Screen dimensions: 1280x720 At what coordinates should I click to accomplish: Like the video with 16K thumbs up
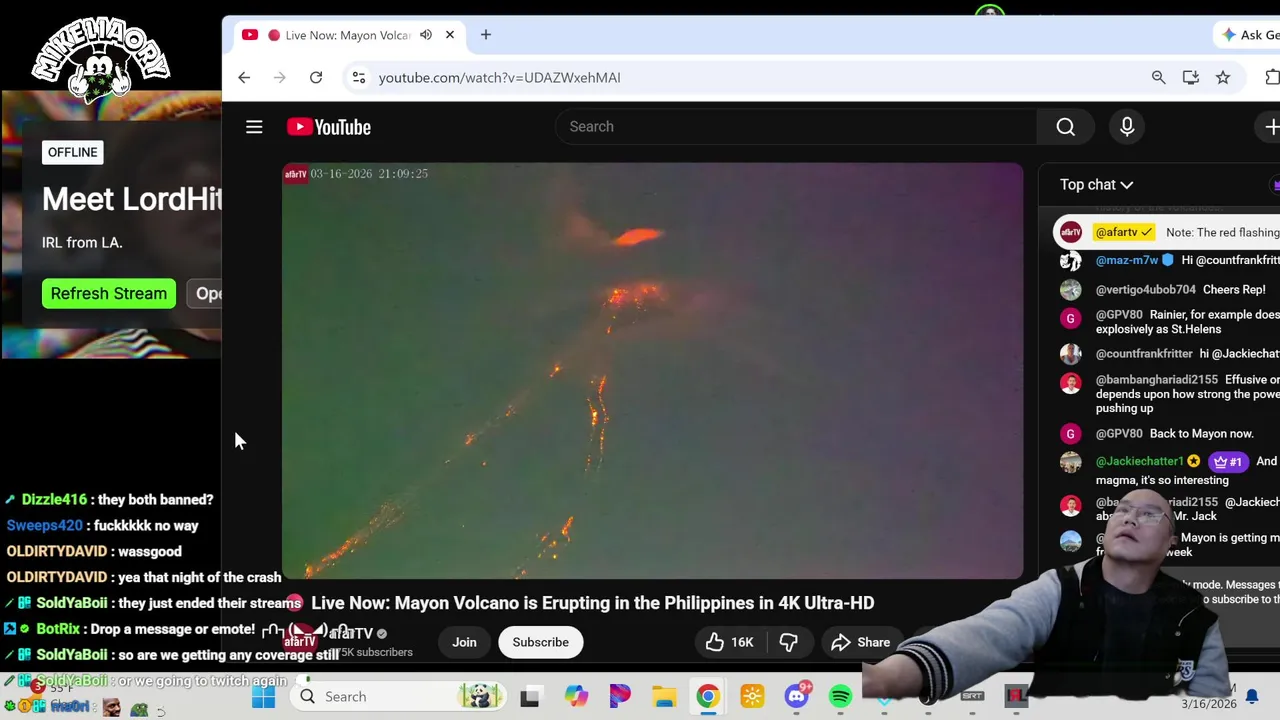tap(730, 642)
